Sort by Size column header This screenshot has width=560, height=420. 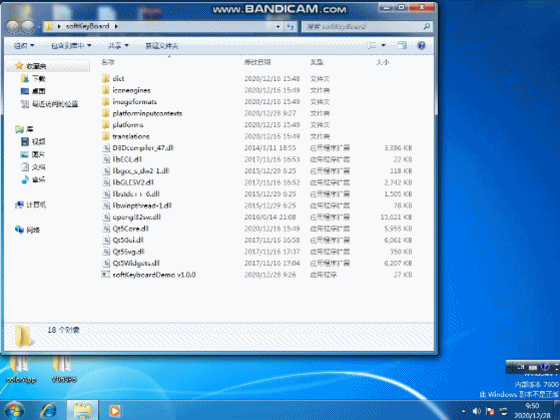[x=382, y=62]
